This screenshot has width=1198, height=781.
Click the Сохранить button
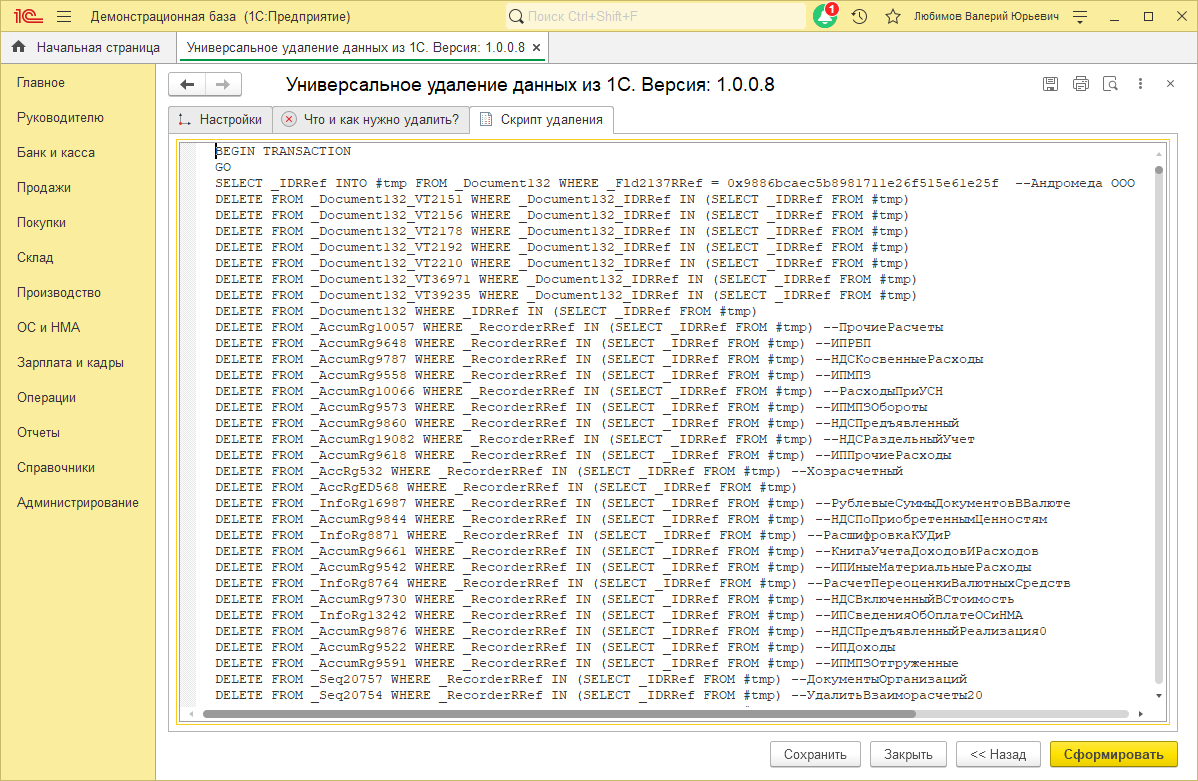[x=815, y=755]
